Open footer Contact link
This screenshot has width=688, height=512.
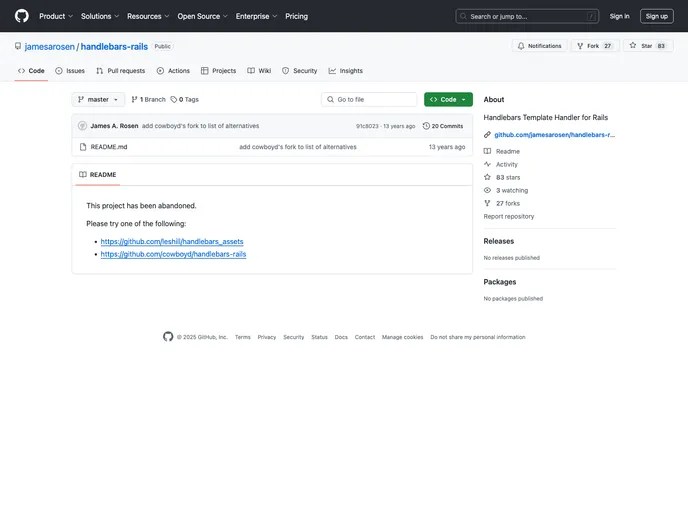pos(365,337)
